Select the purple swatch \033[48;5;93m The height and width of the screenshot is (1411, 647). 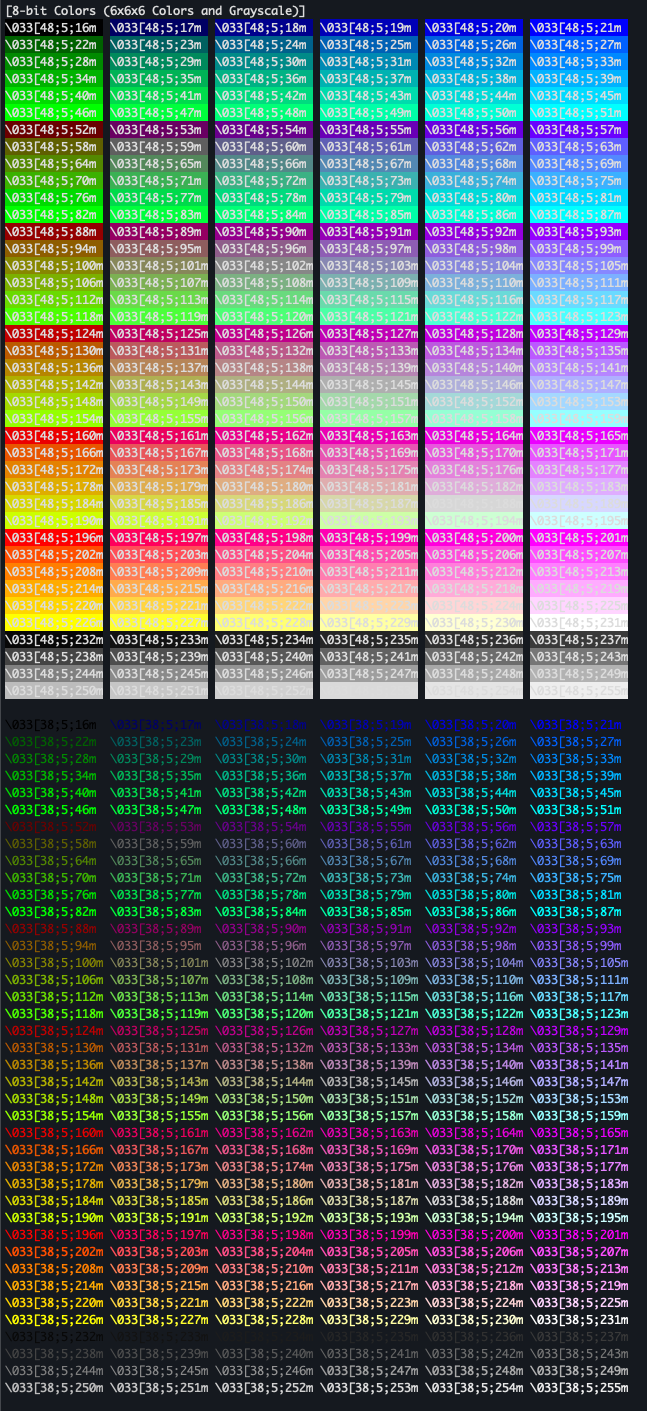pyautogui.click(x=578, y=232)
